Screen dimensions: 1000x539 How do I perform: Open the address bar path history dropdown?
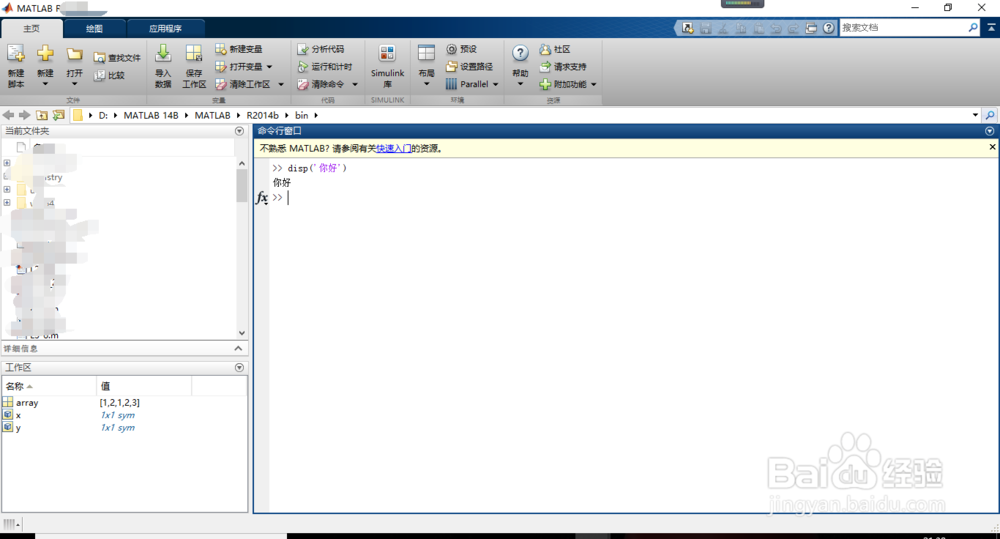tap(975, 115)
